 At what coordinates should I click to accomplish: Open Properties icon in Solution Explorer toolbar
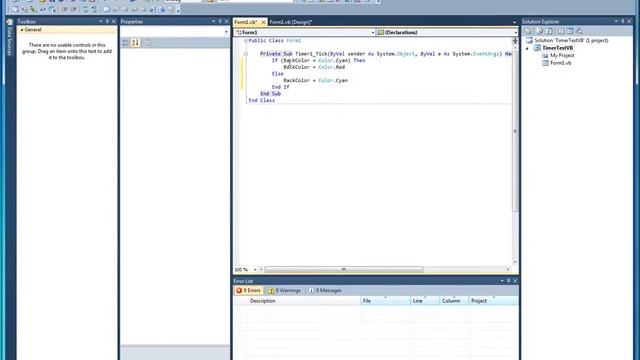point(528,31)
